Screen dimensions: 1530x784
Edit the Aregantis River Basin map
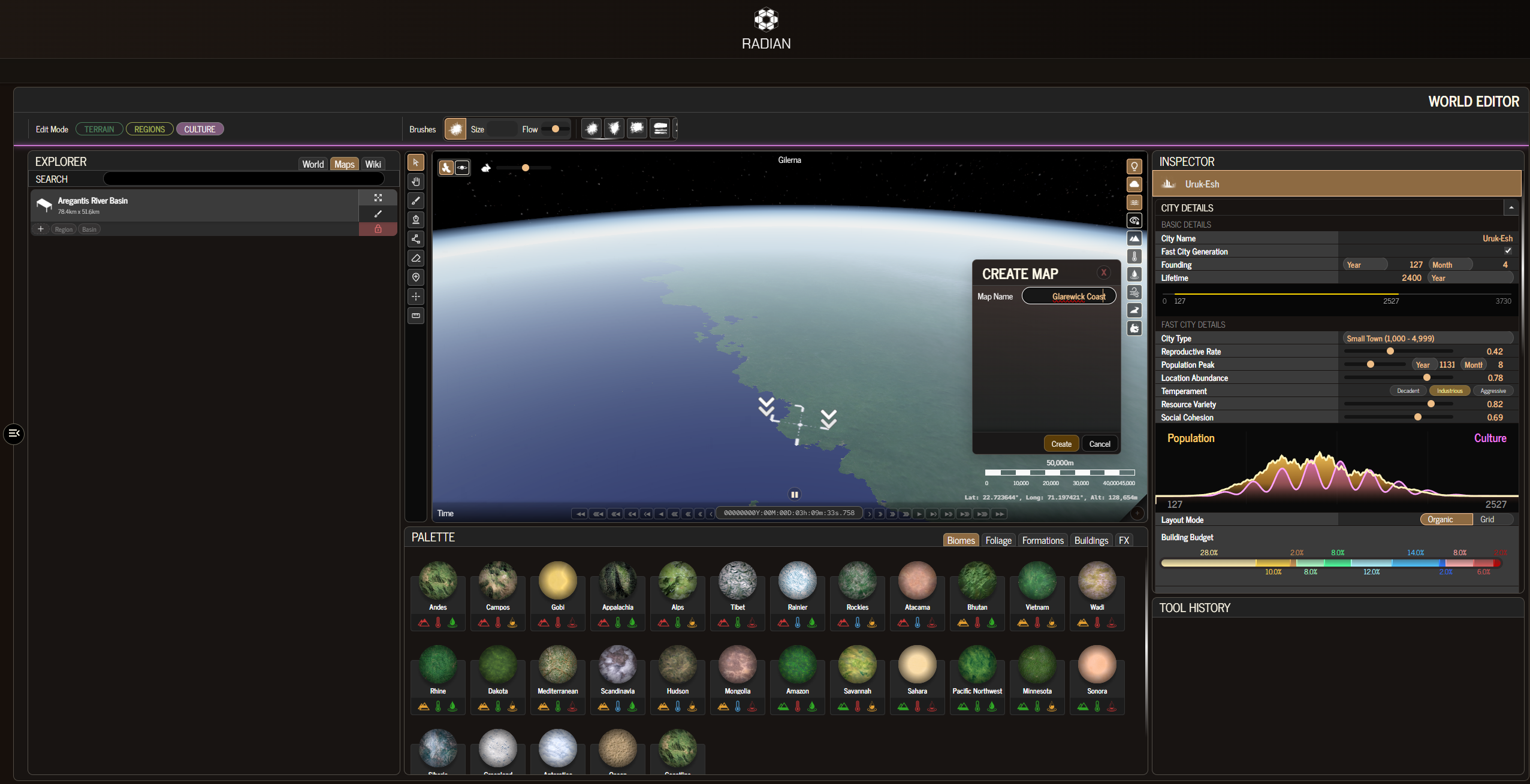tap(378, 214)
